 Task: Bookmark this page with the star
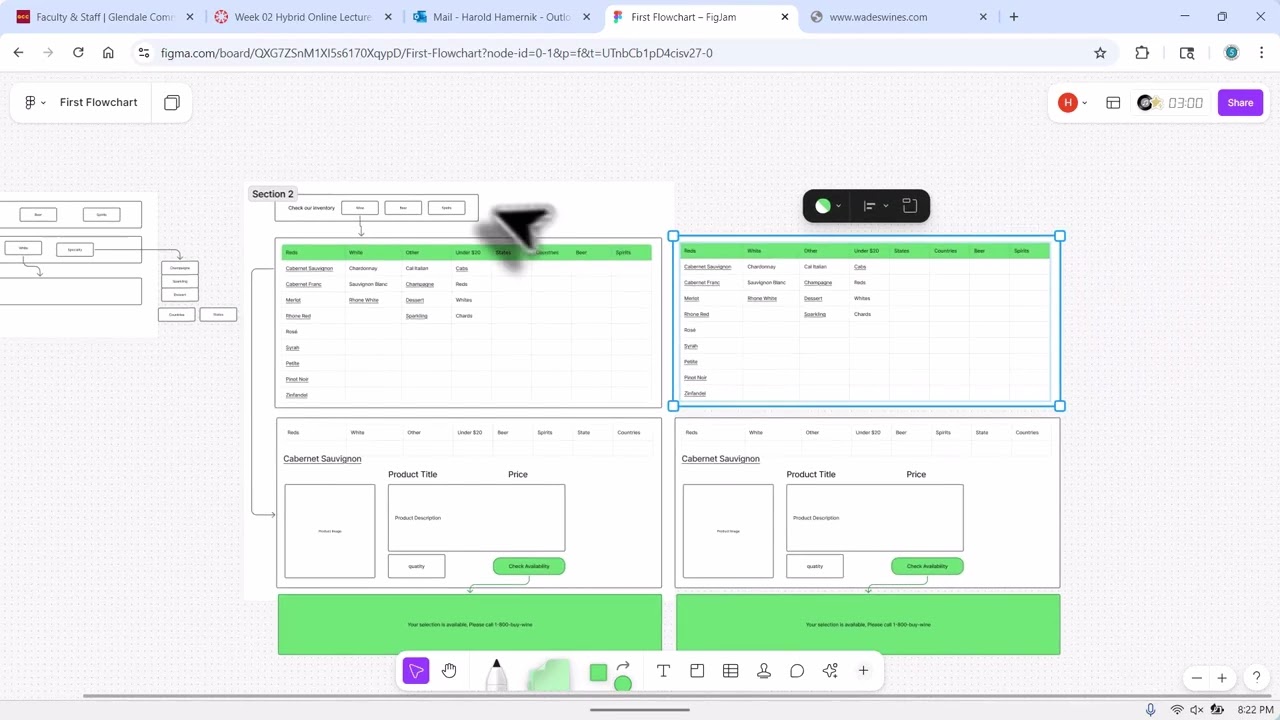click(x=1100, y=53)
